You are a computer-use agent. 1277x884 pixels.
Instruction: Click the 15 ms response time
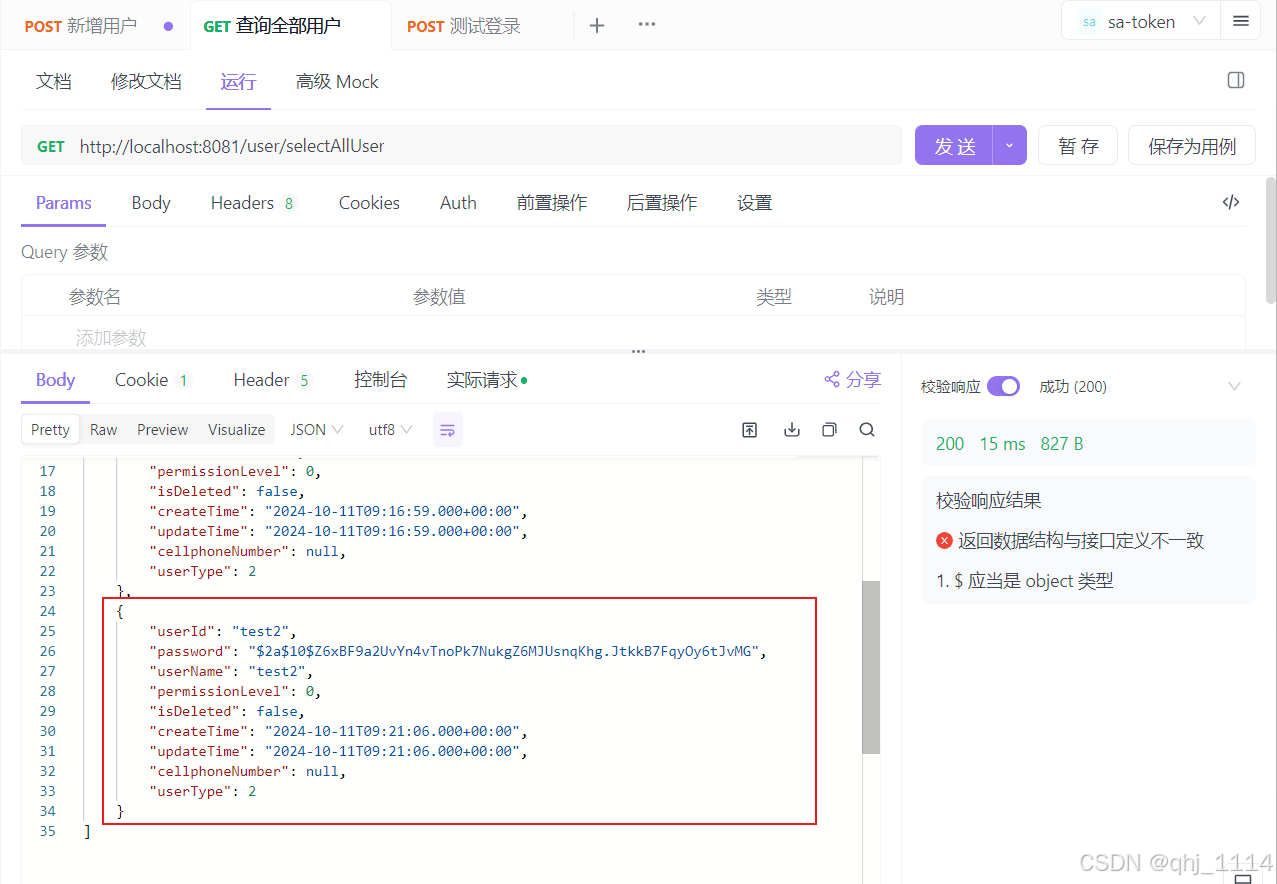click(x=1002, y=443)
